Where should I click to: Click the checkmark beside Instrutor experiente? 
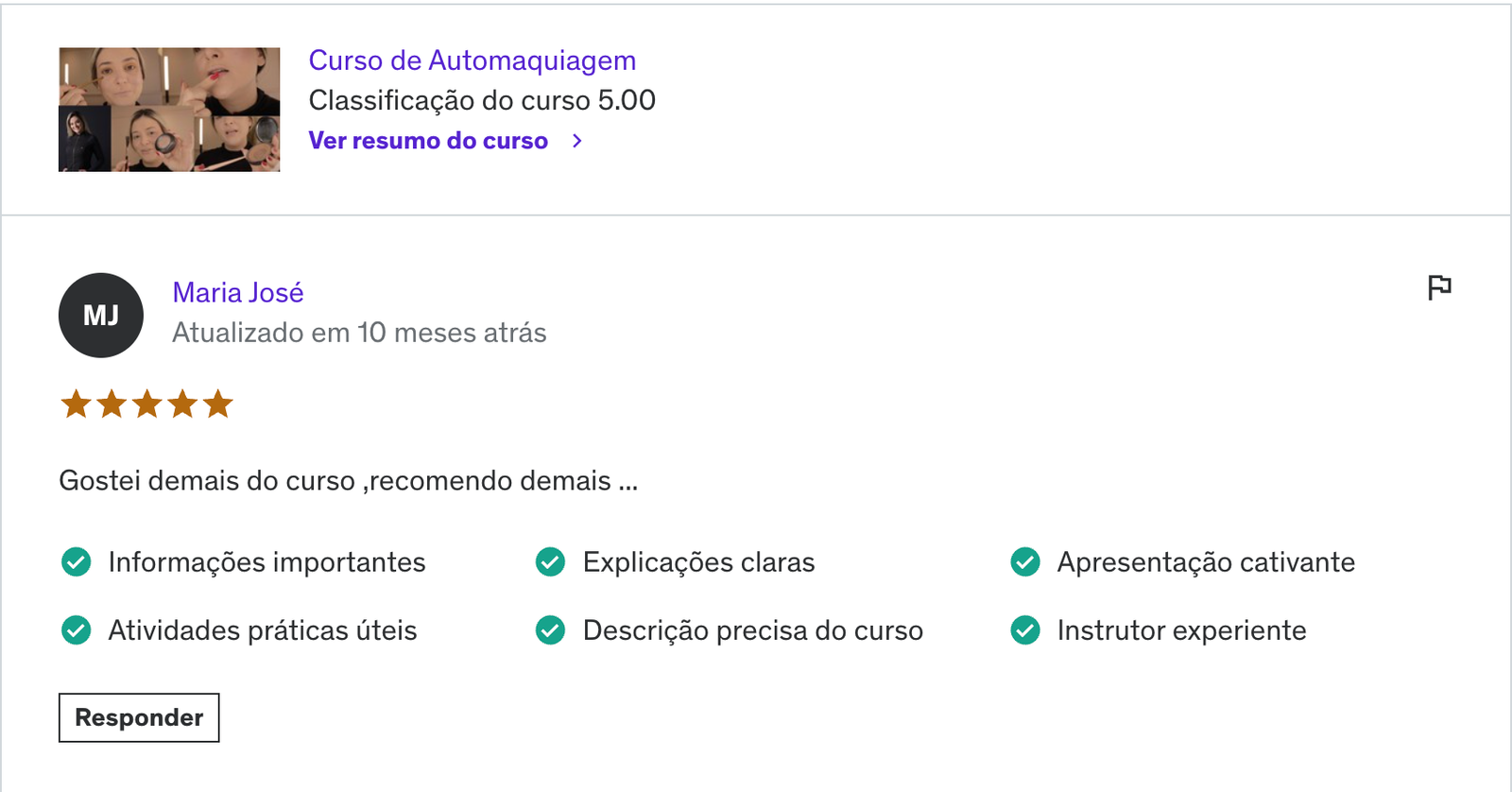[x=1025, y=629]
